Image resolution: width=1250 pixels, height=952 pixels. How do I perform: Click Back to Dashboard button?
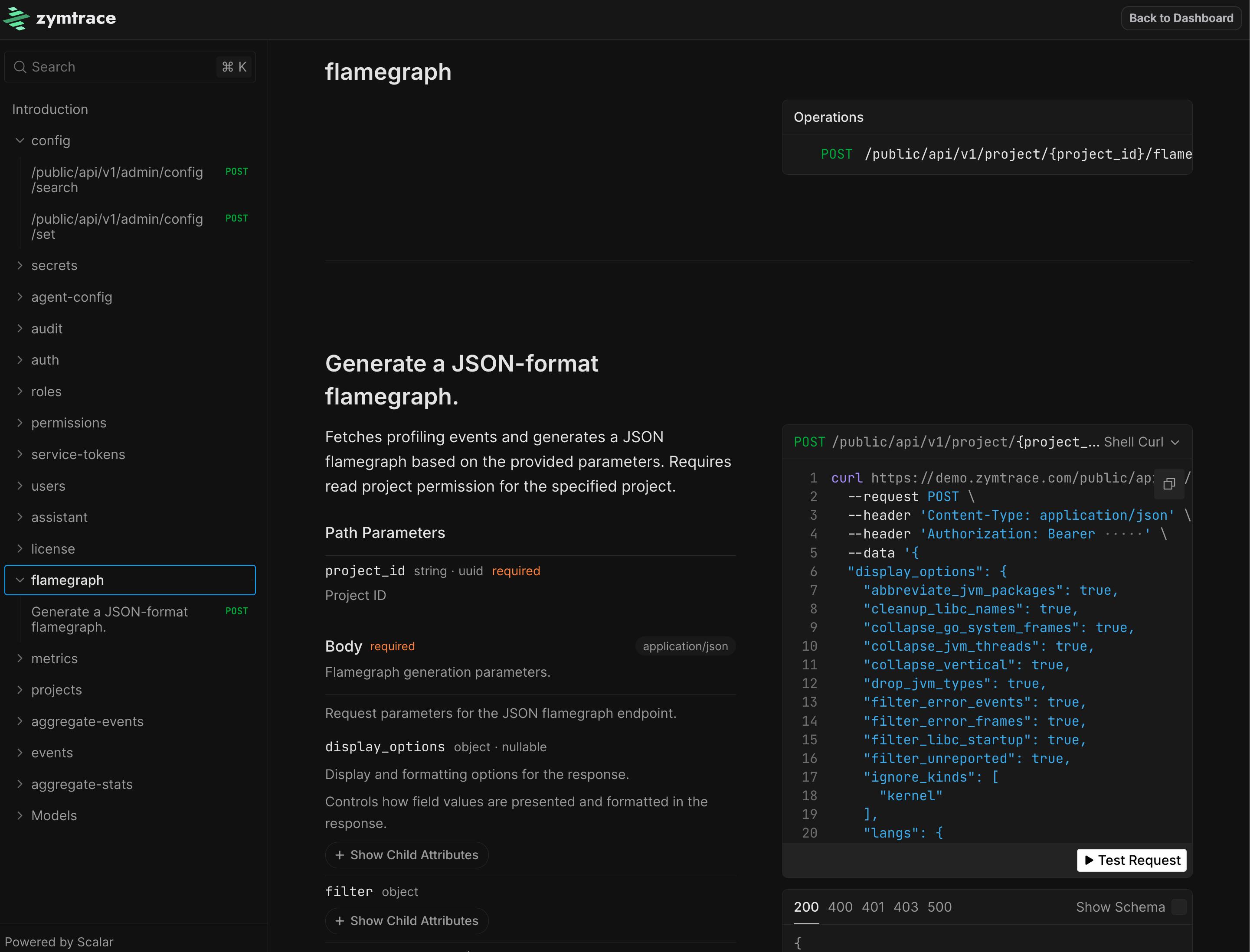pyautogui.click(x=1181, y=18)
